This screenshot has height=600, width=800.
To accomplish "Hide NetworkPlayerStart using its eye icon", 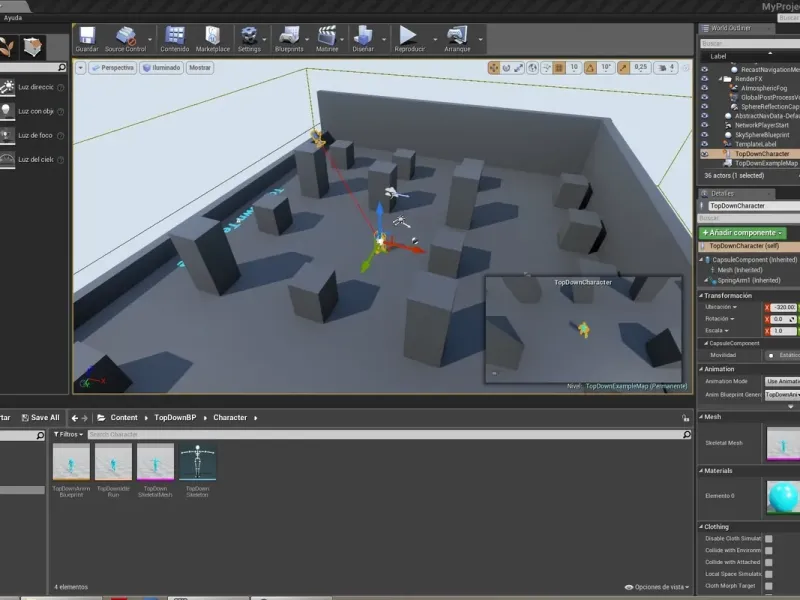I will (705, 126).
